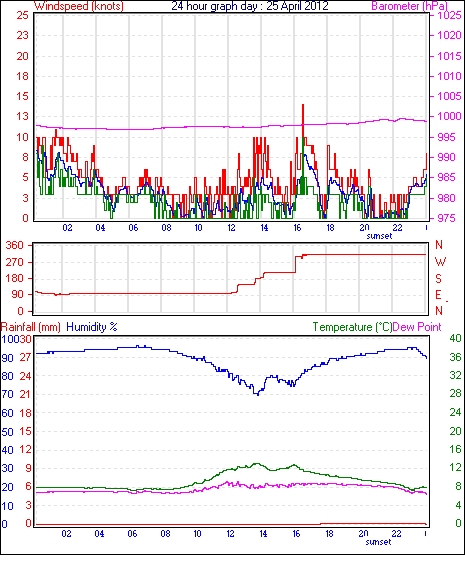
Task: Click the sunset label under wind graph
Action: [379, 236]
